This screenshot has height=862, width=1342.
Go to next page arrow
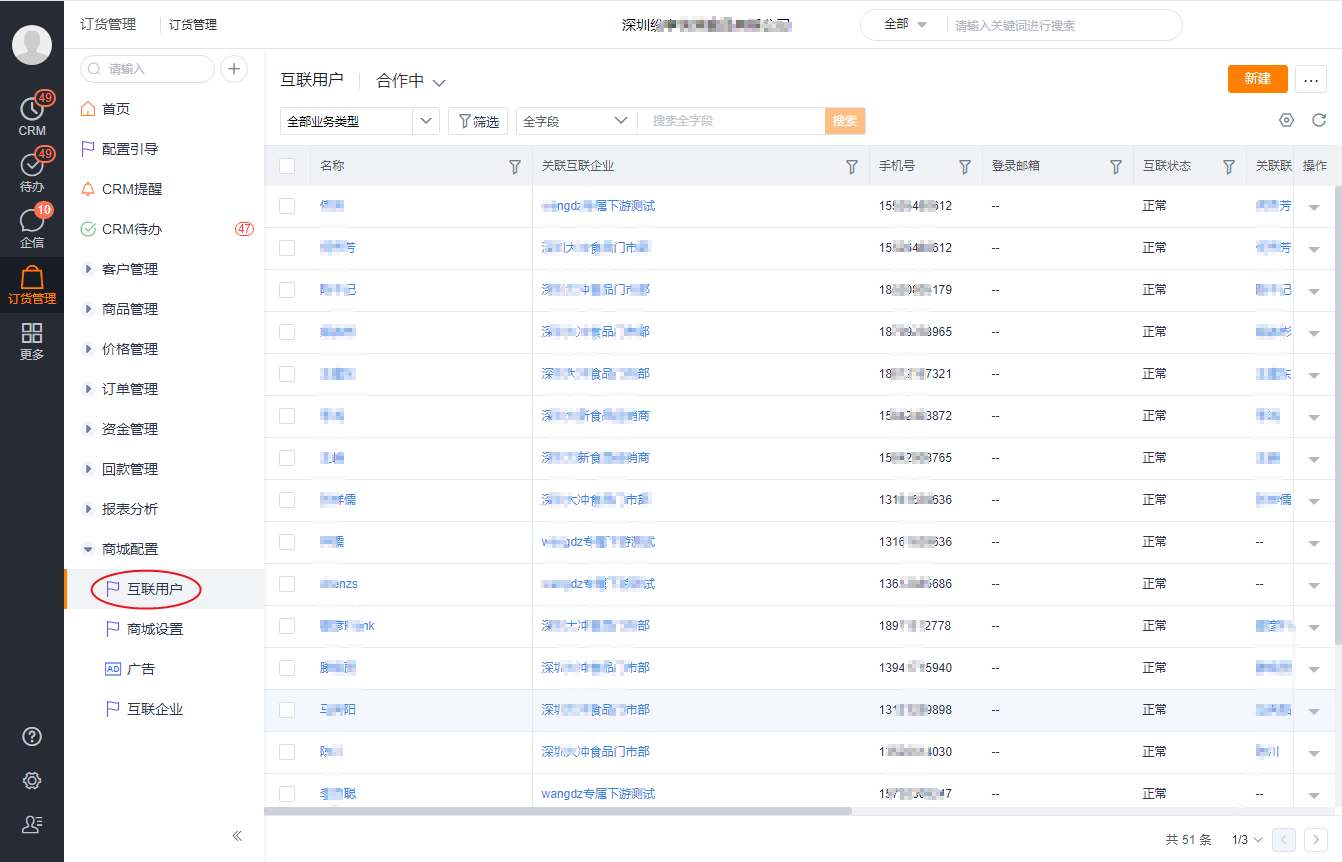1316,840
